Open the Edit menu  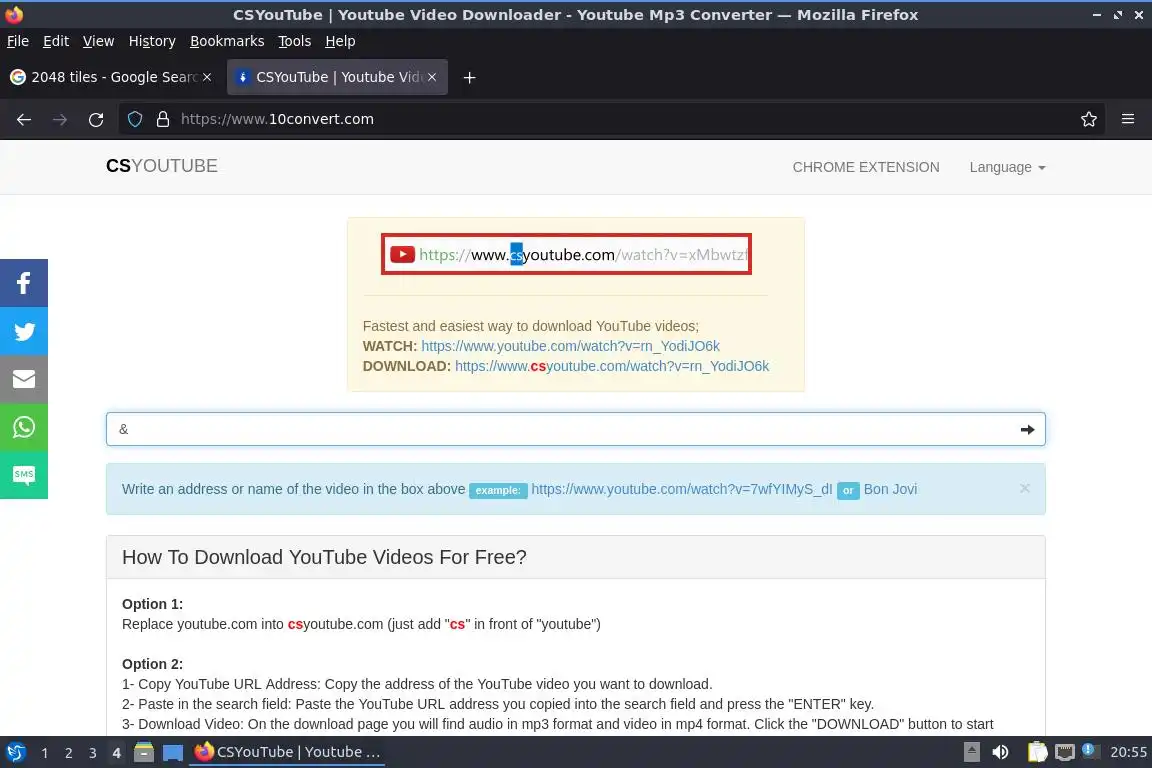[56, 41]
